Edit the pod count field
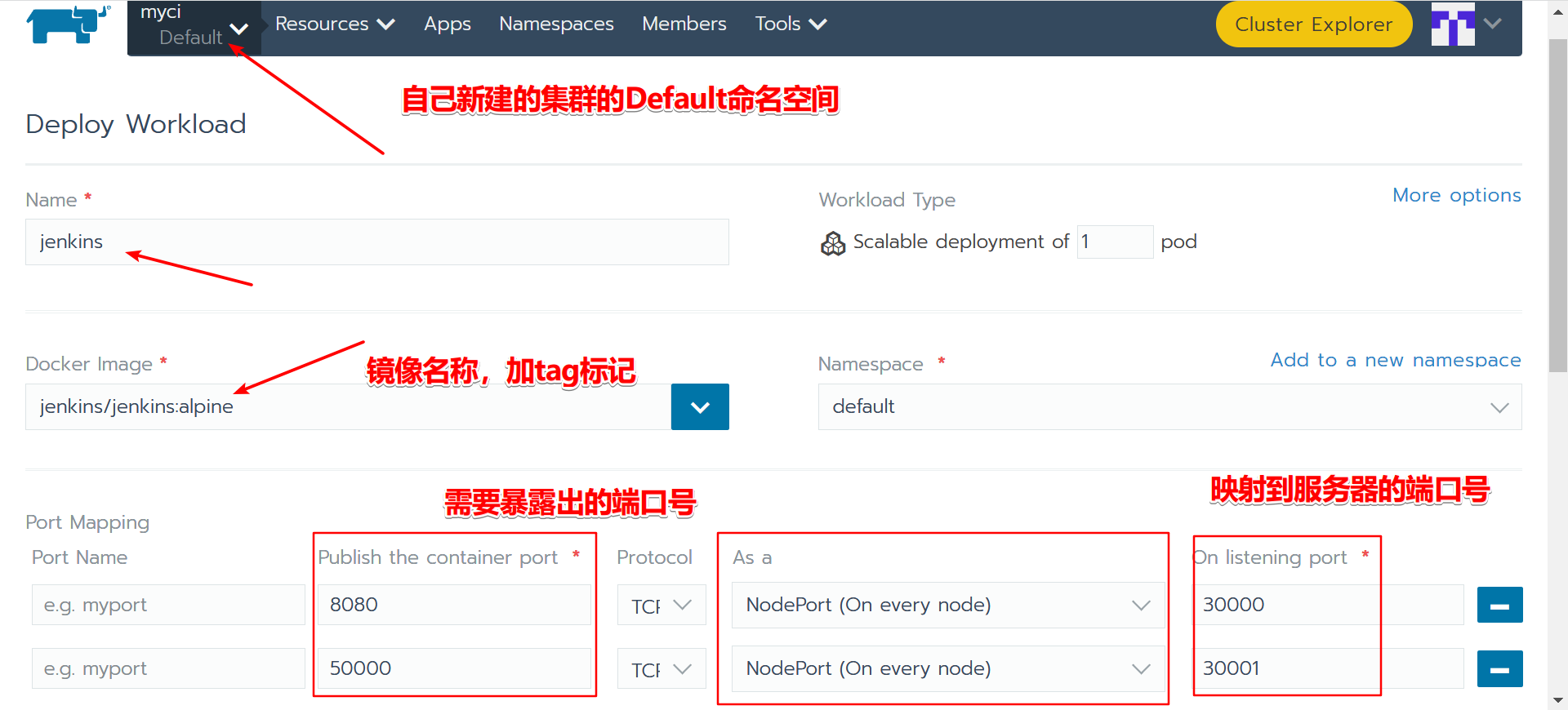Viewport: 1568px width, 710px height. [1115, 242]
